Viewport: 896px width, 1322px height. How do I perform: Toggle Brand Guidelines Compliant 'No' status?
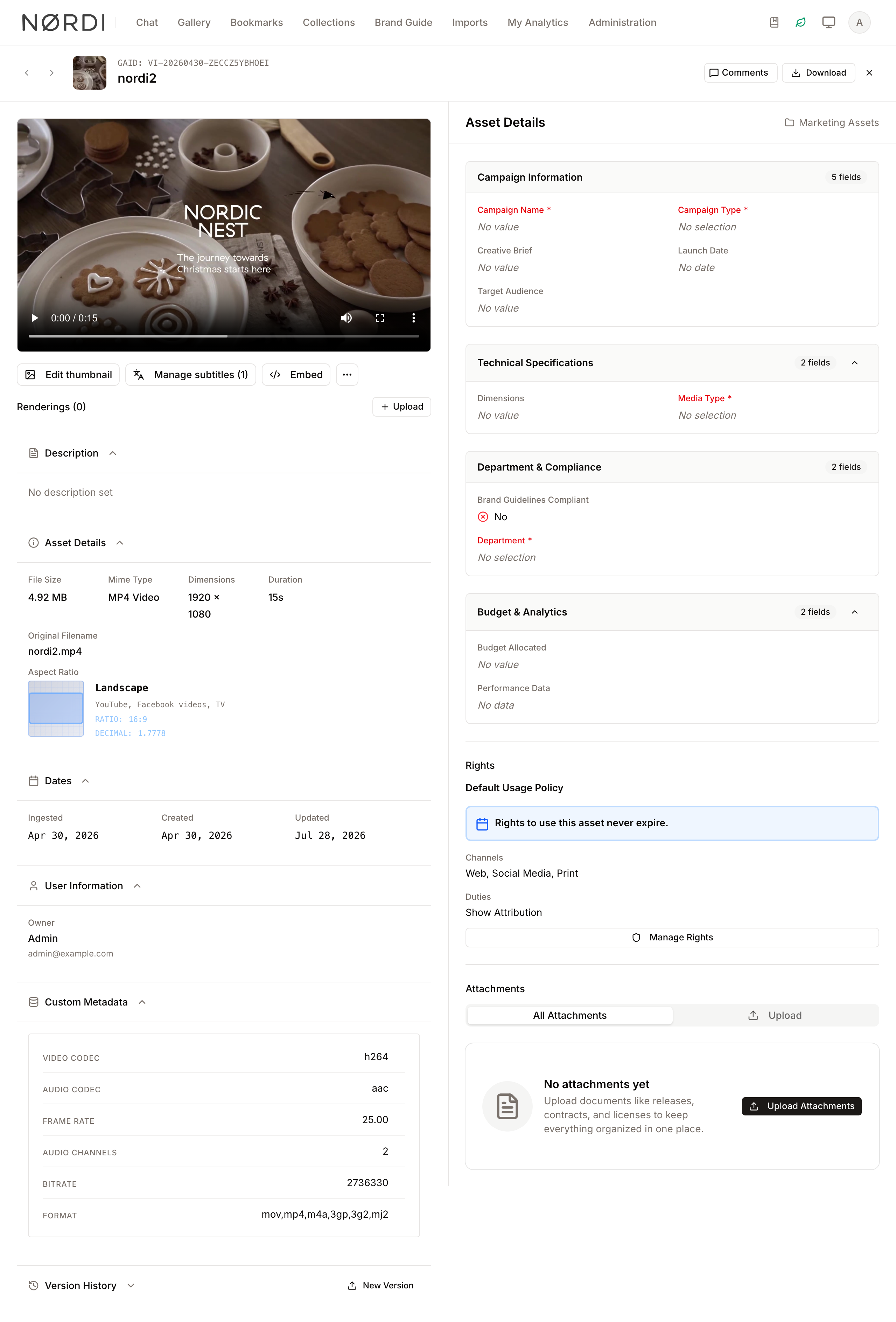(x=492, y=517)
